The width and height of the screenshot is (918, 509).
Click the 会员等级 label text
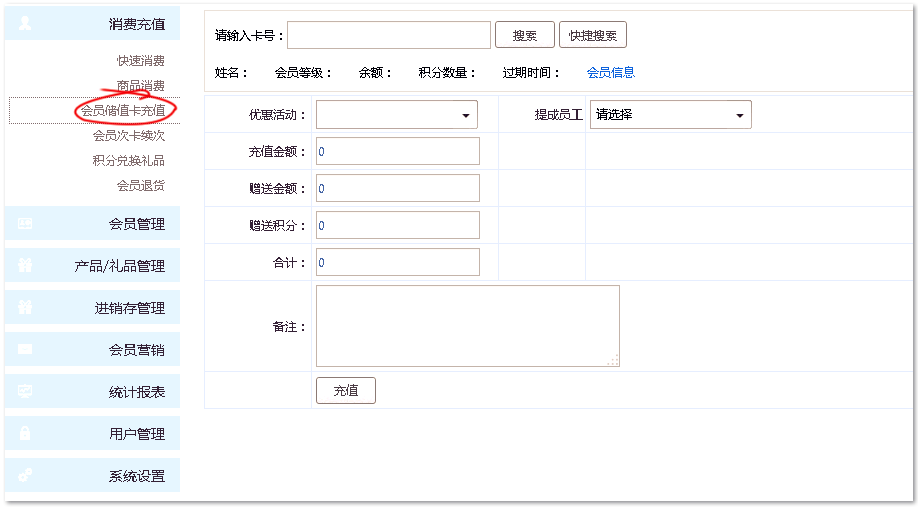click(303, 73)
